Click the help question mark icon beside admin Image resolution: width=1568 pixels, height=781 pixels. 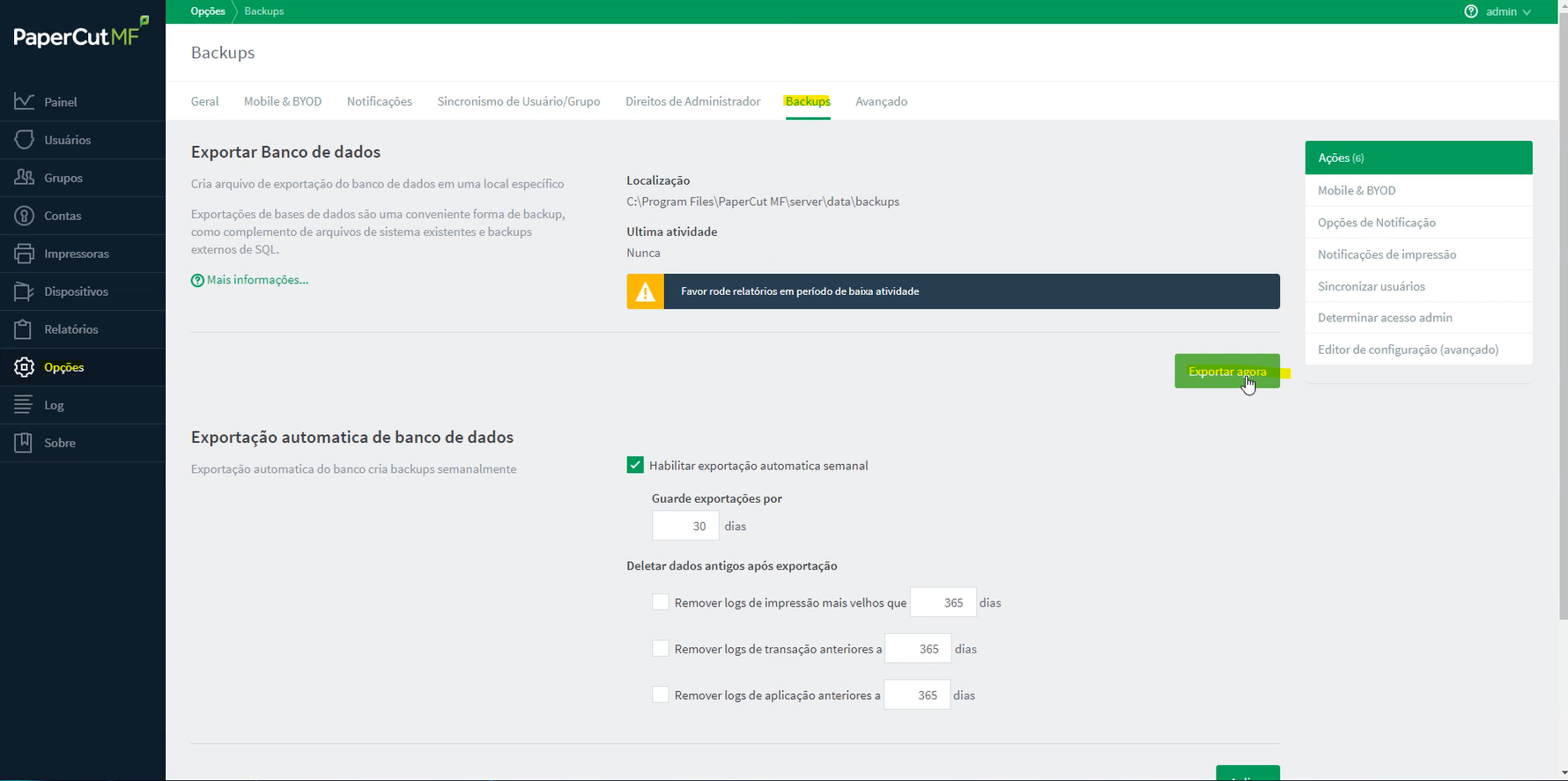tap(1470, 11)
